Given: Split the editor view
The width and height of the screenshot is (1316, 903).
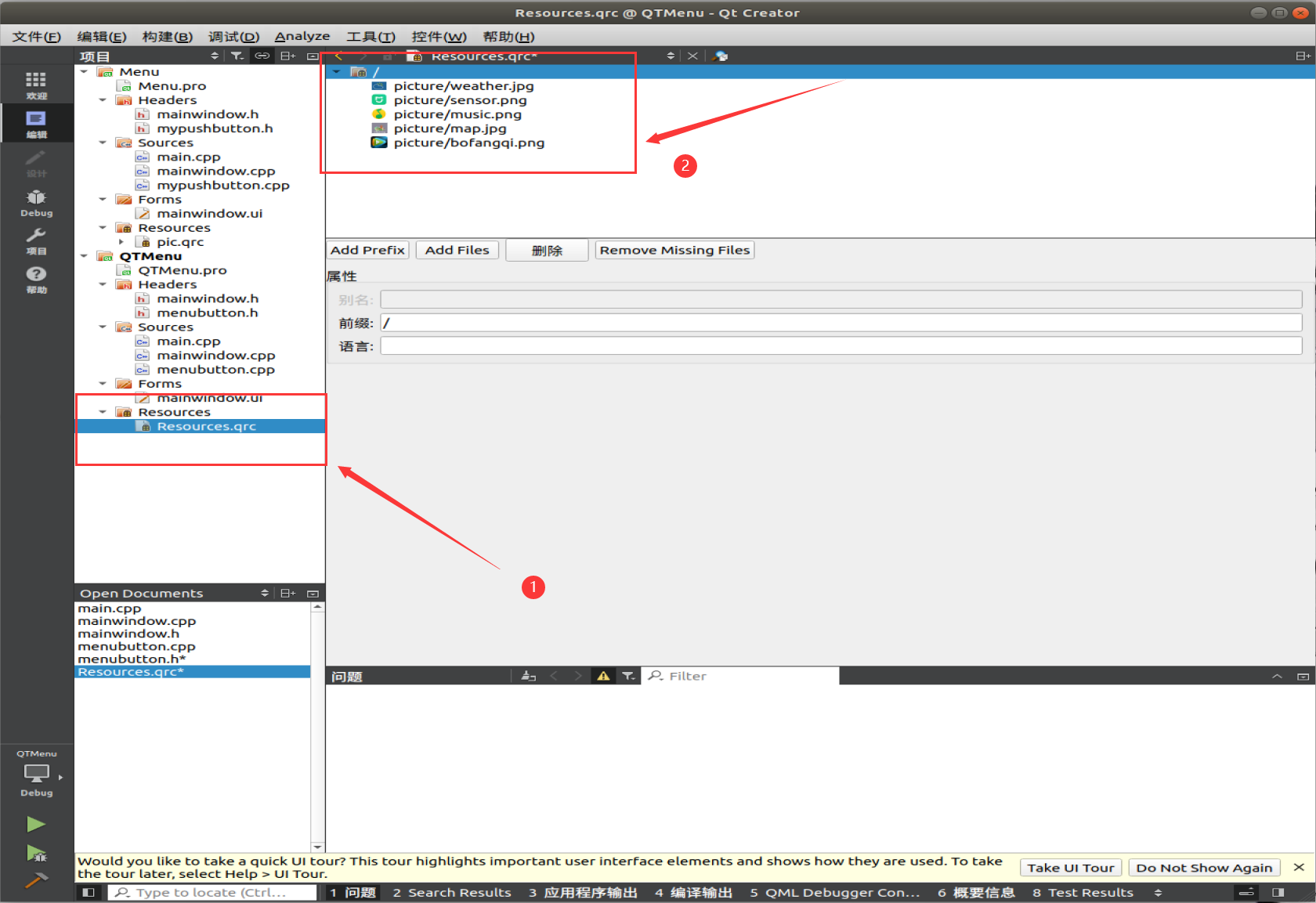Looking at the screenshot, I should pyautogui.click(x=1302, y=56).
